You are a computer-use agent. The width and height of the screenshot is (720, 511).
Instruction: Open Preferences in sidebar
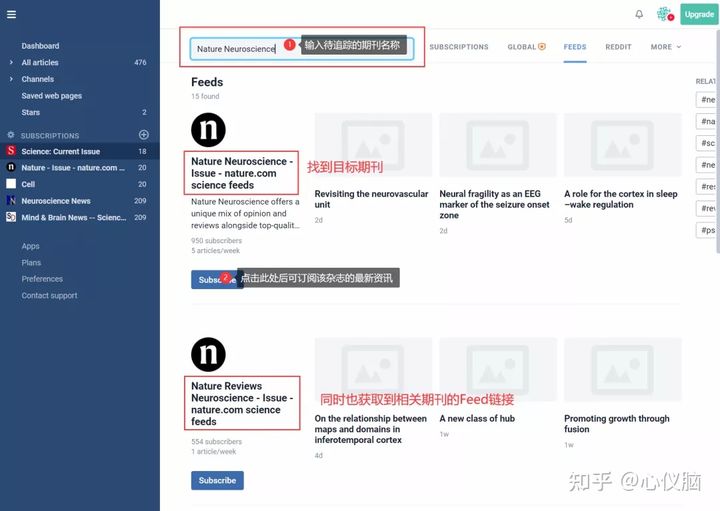[42, 279]
